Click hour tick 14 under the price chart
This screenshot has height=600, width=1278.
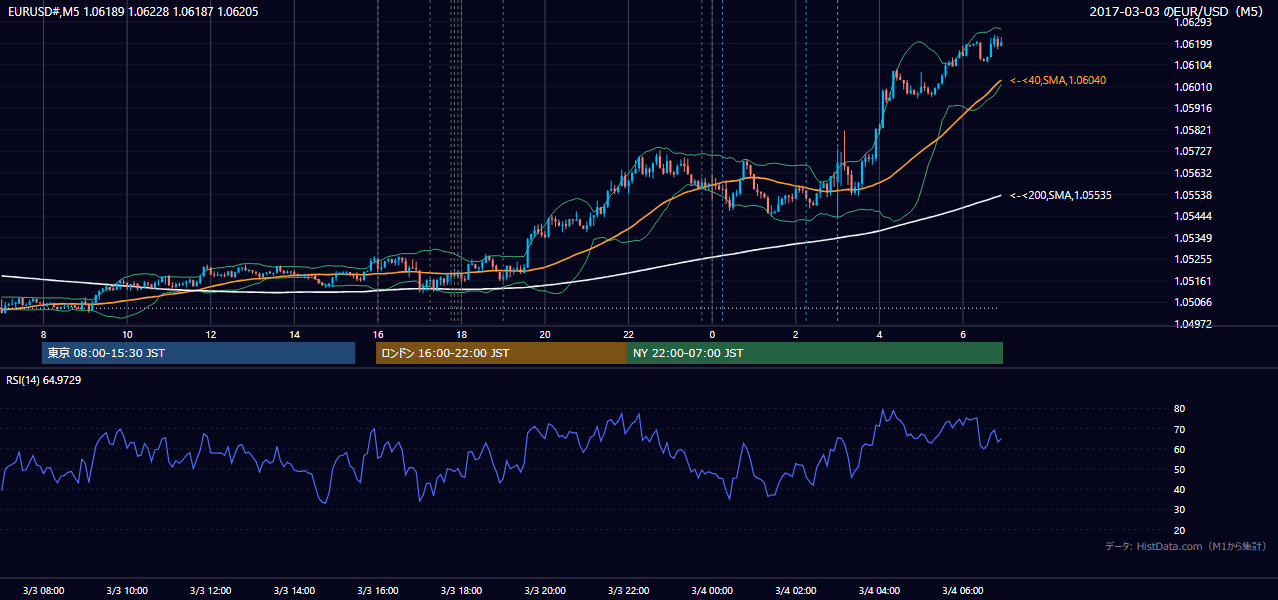[x=294, y=334]
